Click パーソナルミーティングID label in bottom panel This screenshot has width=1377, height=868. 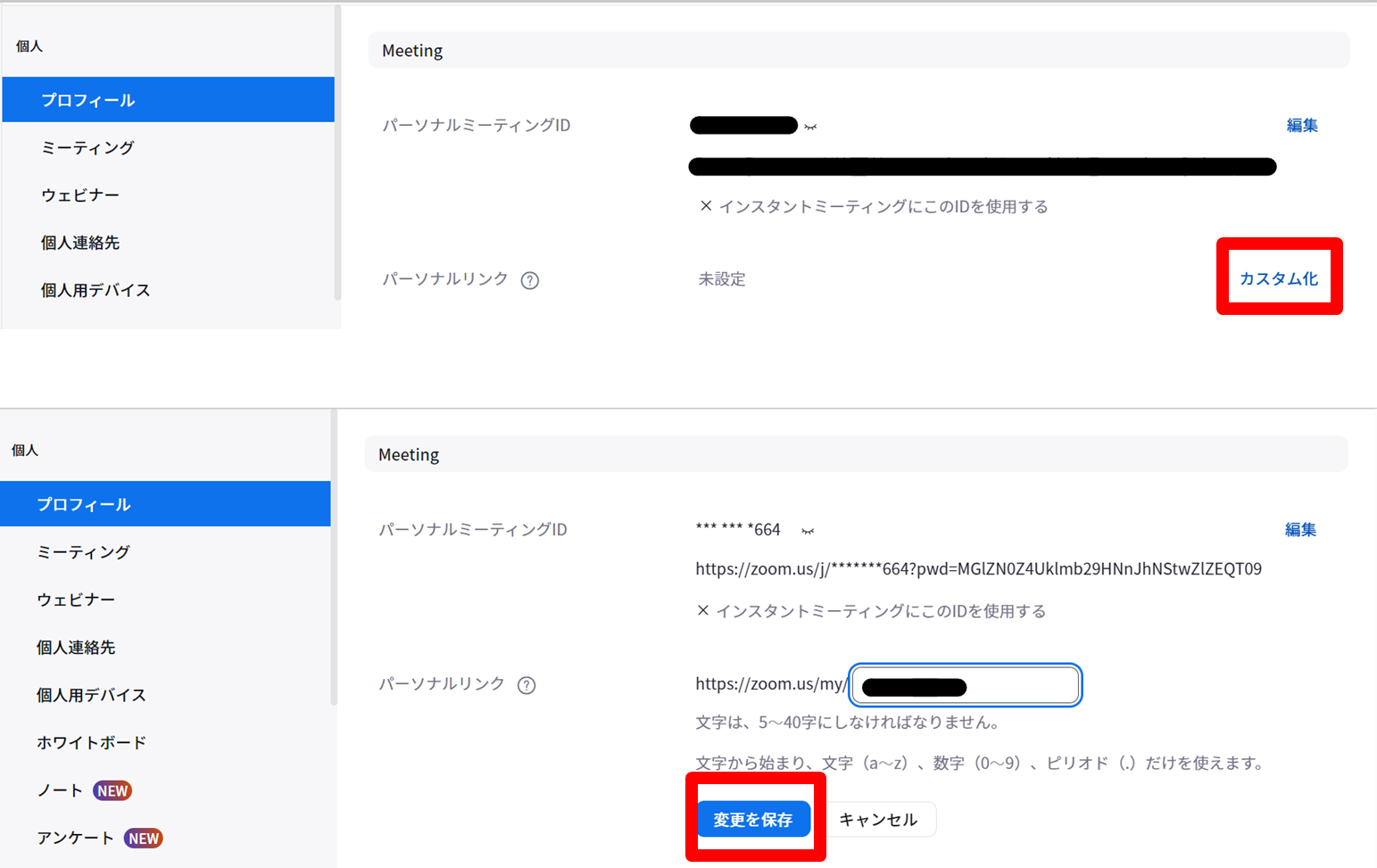pos(473,529)
